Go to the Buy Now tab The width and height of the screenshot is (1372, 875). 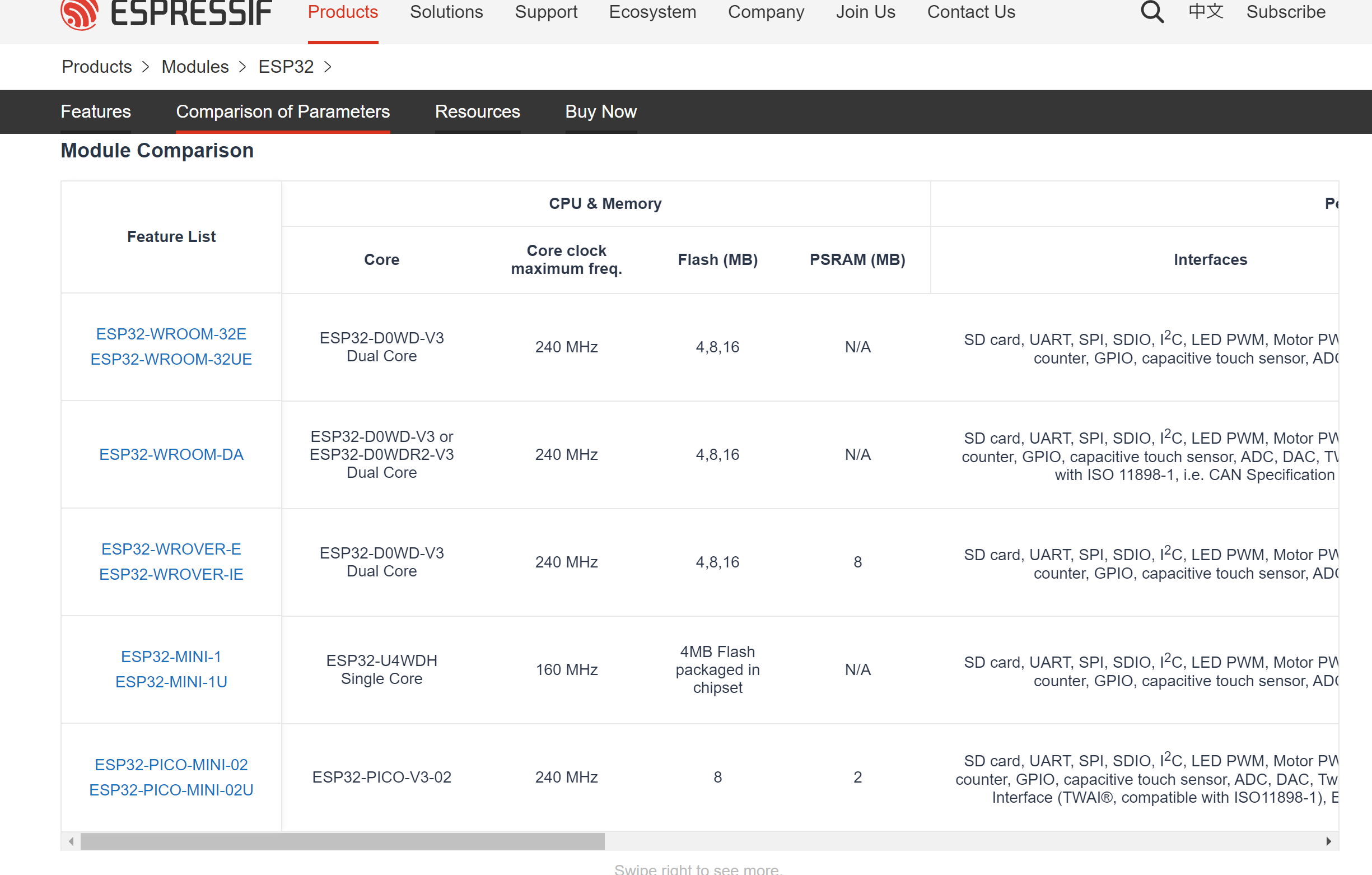point(600,111)
